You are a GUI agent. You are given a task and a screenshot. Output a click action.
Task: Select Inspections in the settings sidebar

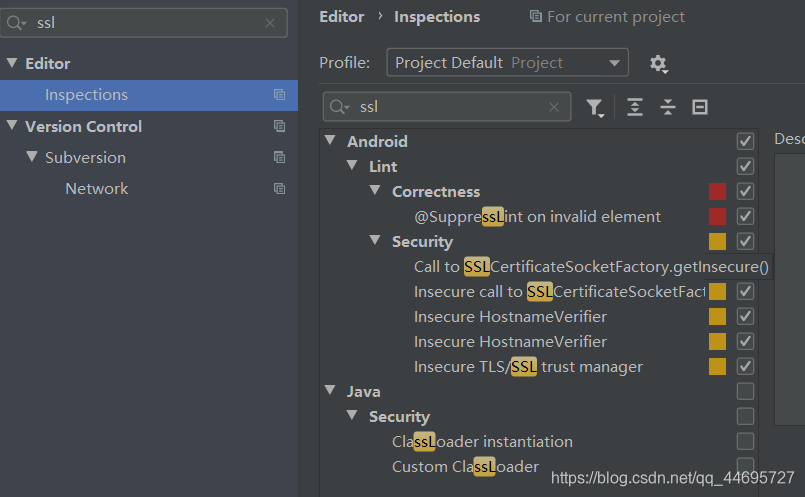149,95
